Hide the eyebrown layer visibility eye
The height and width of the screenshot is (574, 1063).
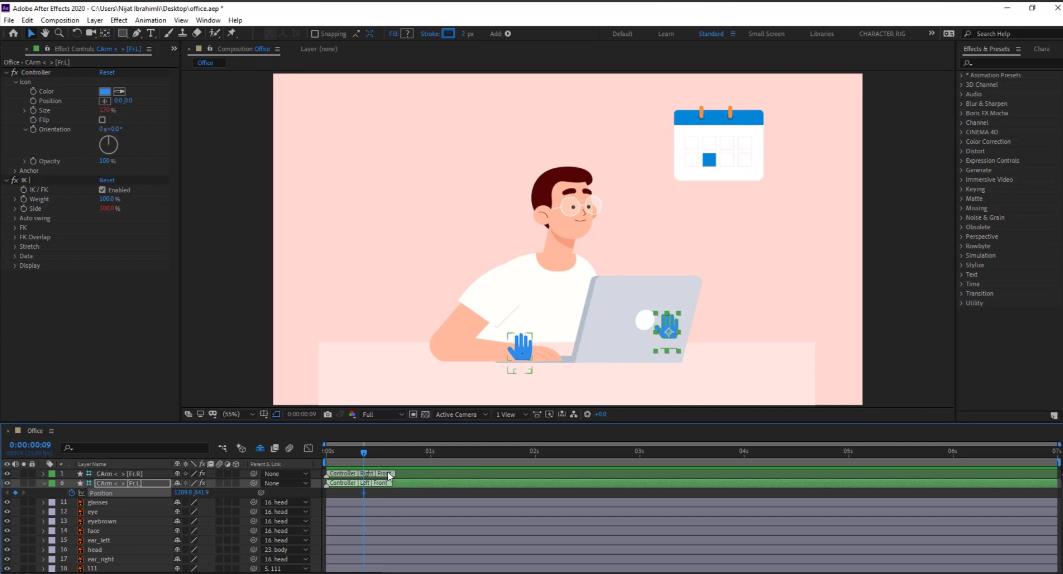click(7, 521)
